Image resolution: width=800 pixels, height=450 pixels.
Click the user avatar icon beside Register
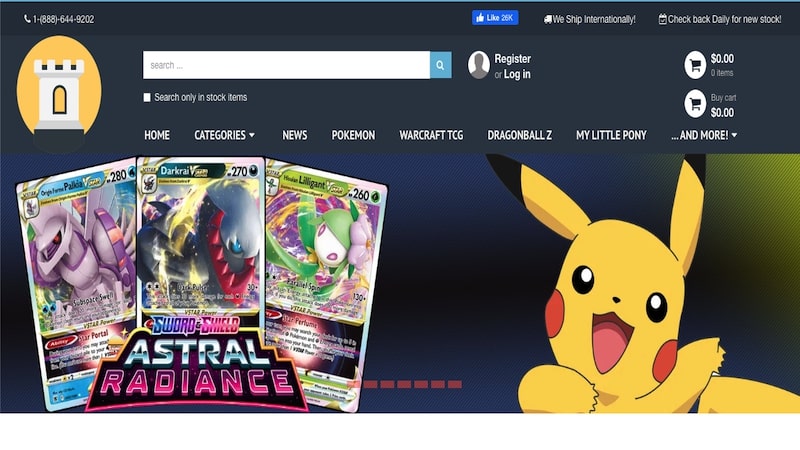479,65
